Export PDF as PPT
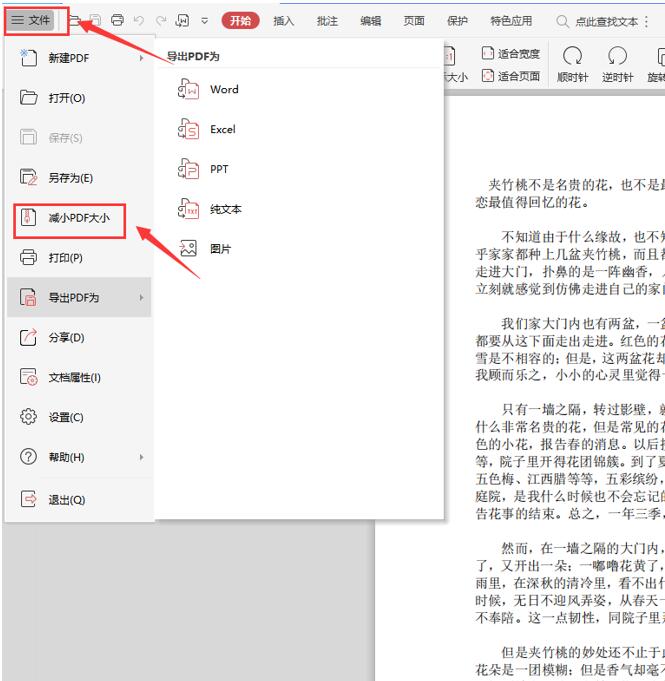Image resolution: width=665 pixels, height=681 pixels. point(219,169)
